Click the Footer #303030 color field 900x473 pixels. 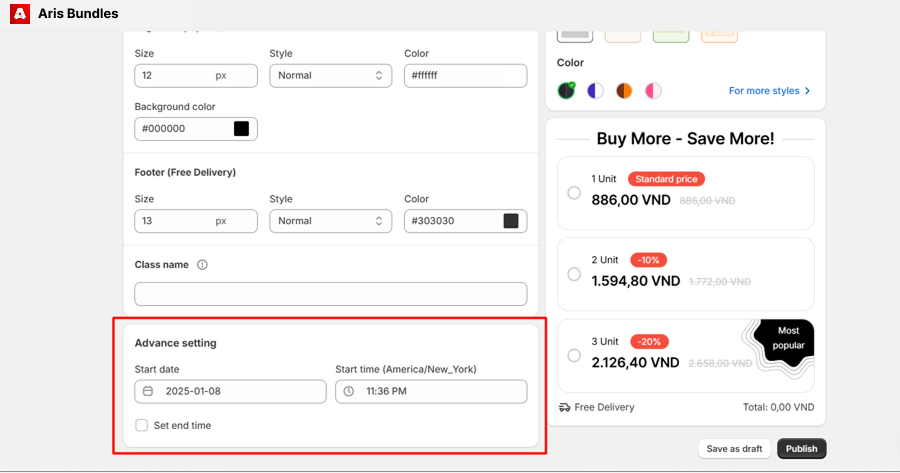pyautogui.click(x=465, y=221)
